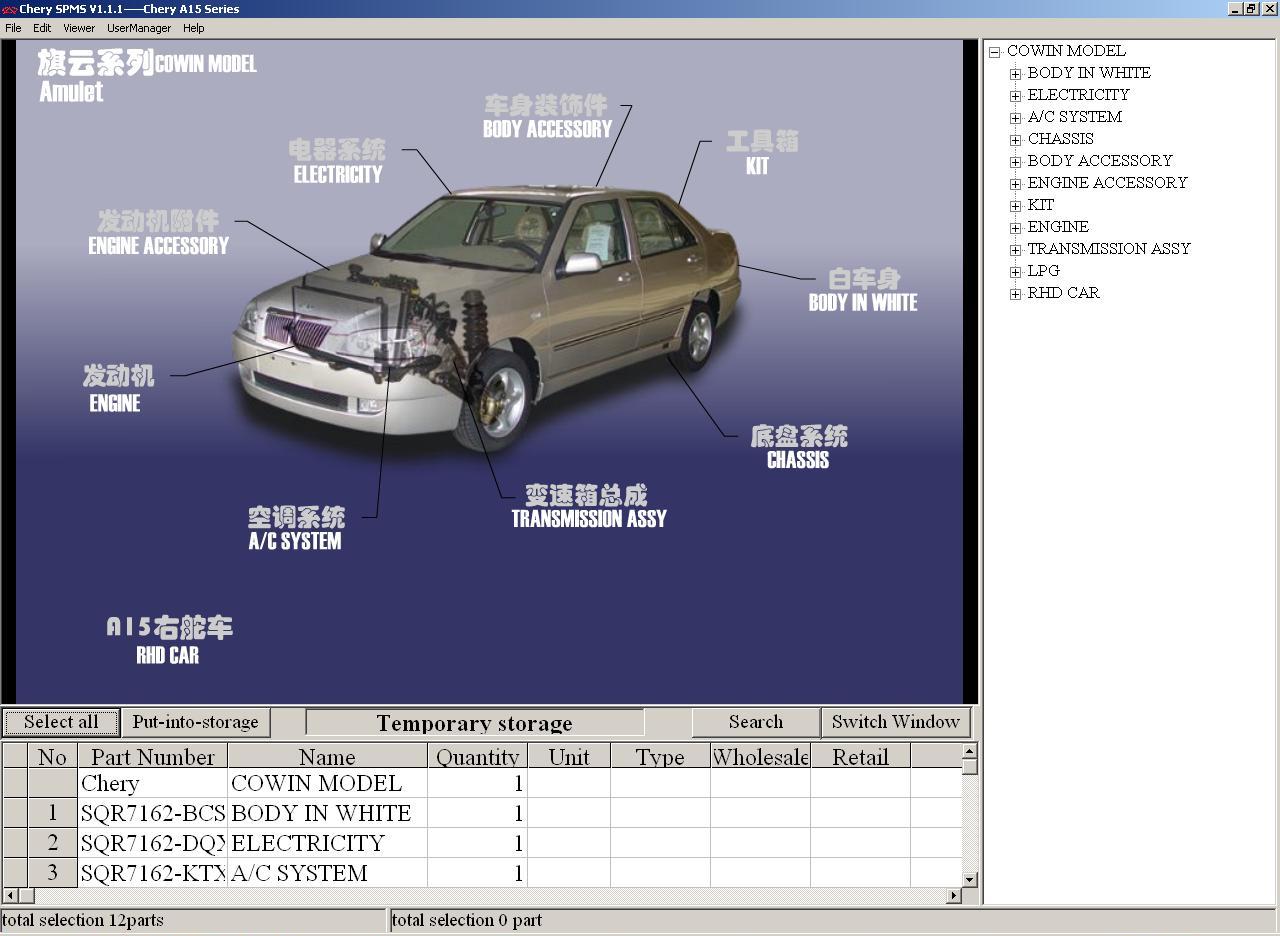Select BODY IN WHITE in the tree
This screenshot has width=1280, height=936.
(x=1089, y=73)
